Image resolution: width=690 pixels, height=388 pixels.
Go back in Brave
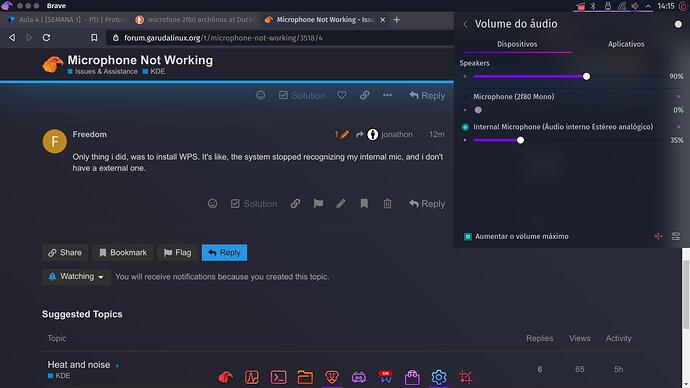click(12, 38)
